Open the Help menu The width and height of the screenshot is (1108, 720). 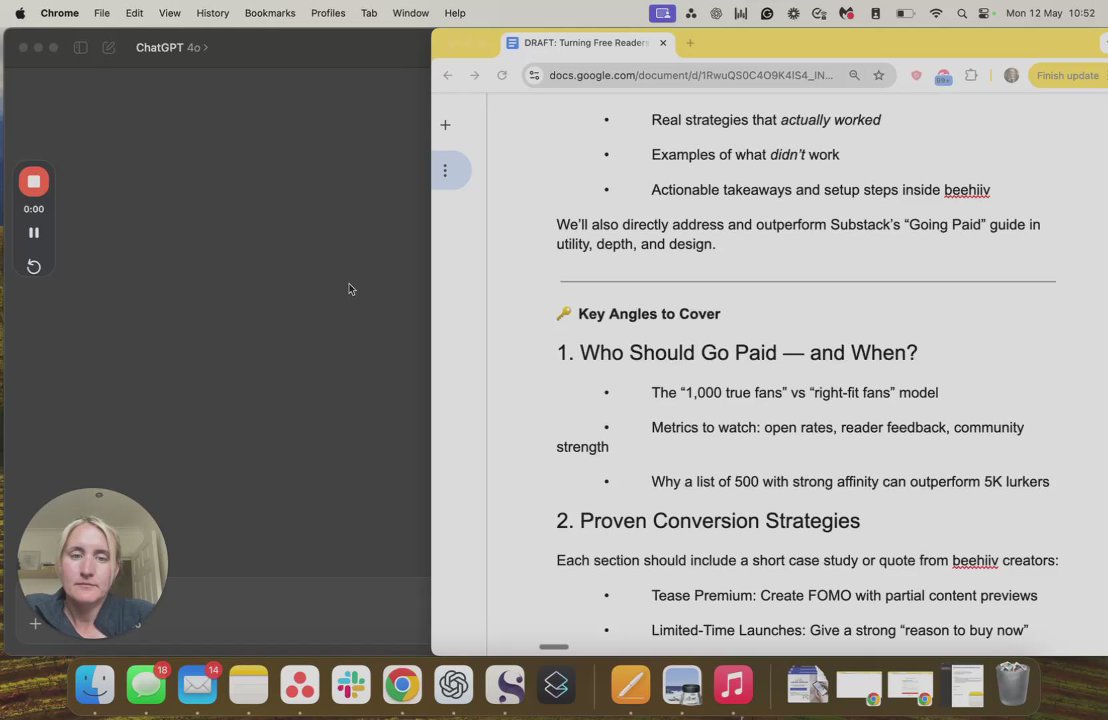(455, 13)
